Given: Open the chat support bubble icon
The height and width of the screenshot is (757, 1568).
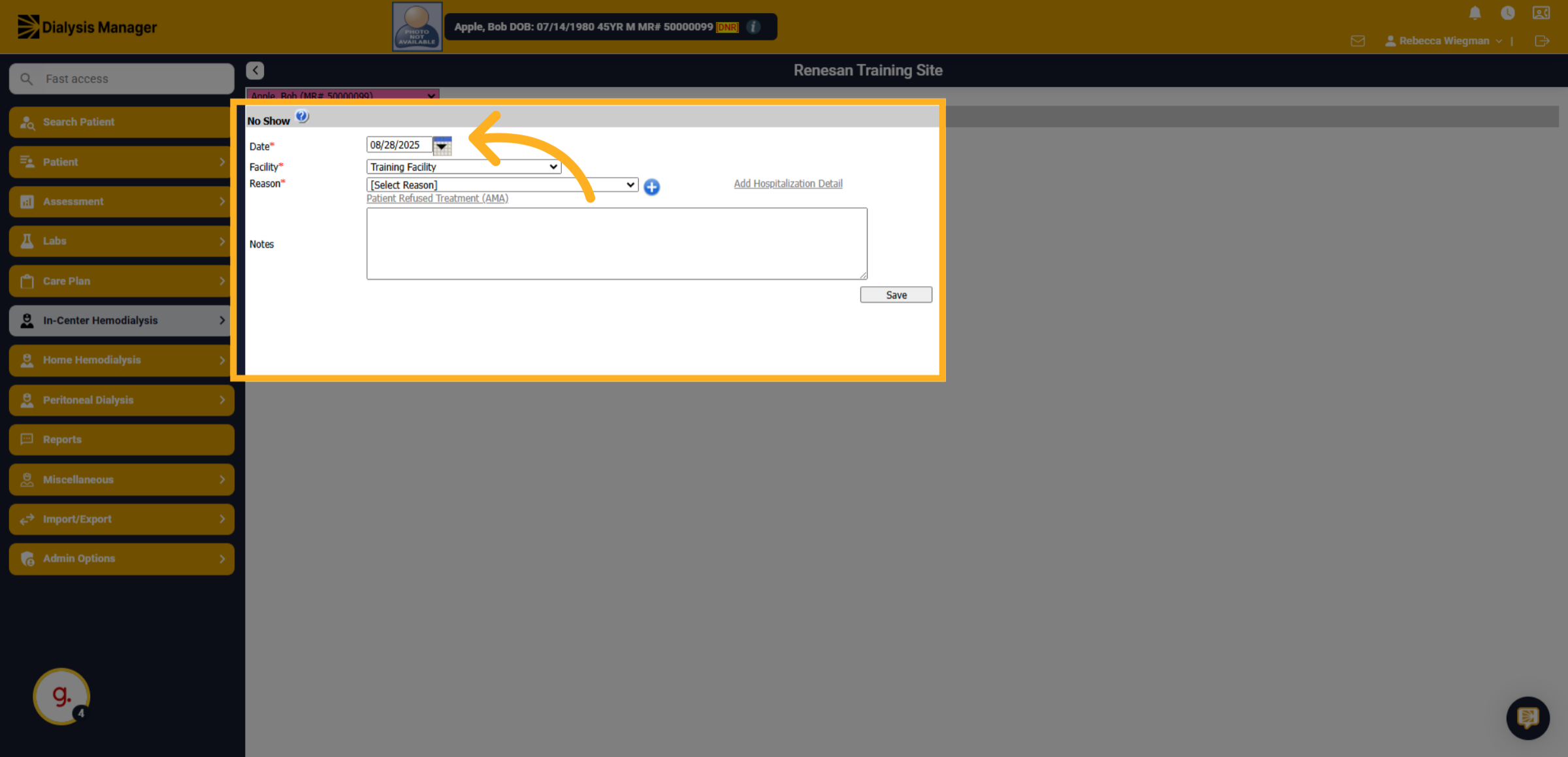Looking at the screenshot, I should pos(1528,718).
